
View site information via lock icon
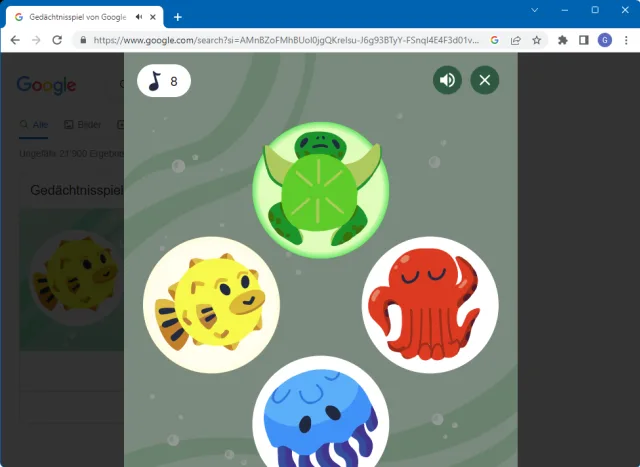click(x=83, y=40)
